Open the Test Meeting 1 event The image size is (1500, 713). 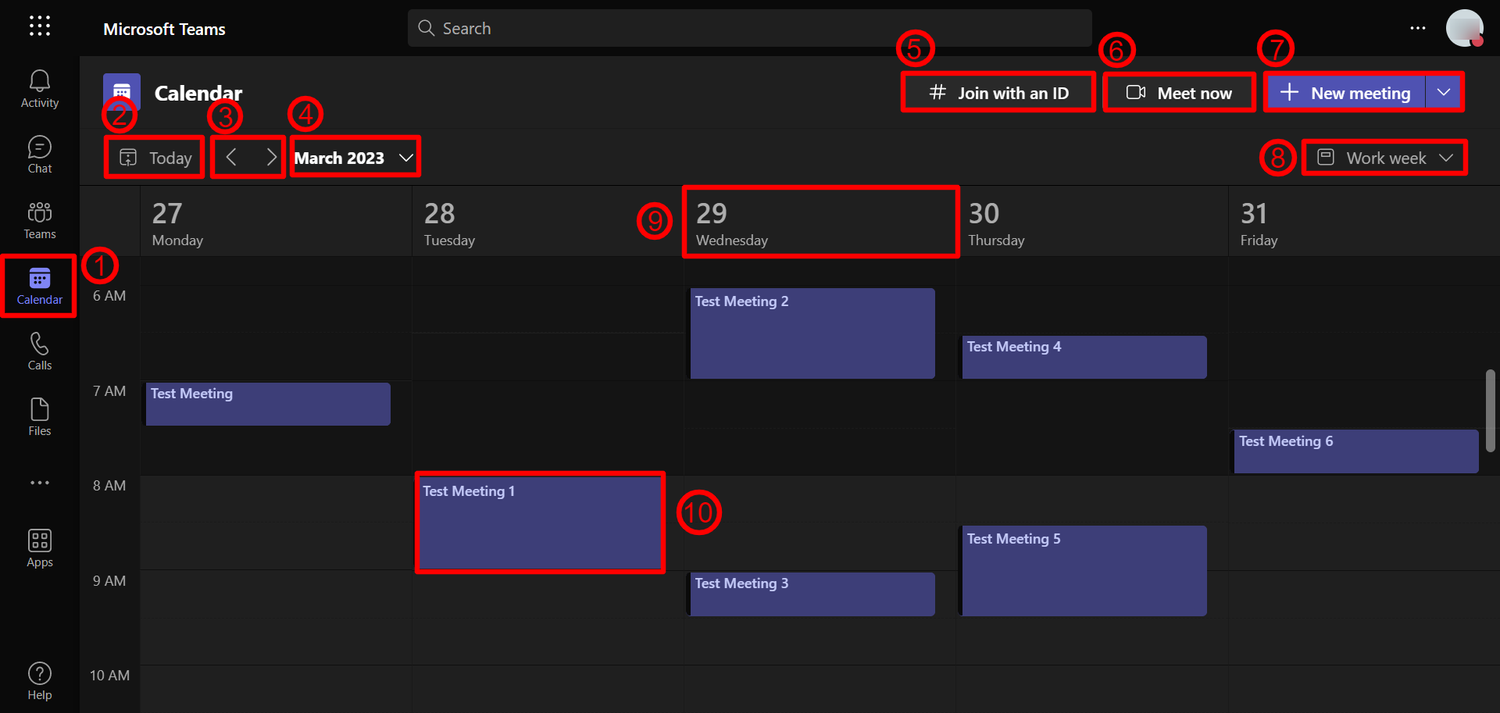540,522
